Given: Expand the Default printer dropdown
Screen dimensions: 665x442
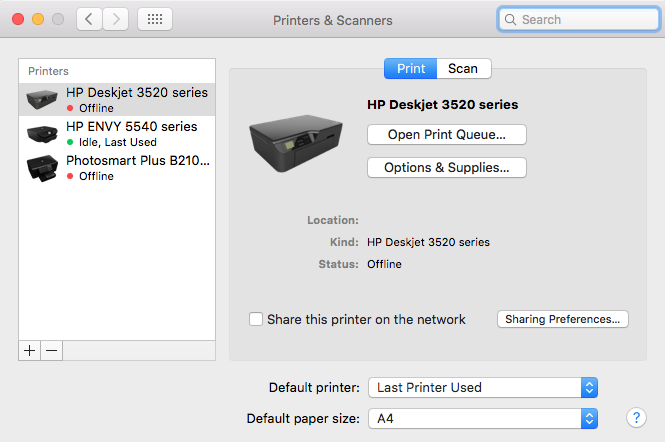Looking at the screenshot, I should point(483,387).
